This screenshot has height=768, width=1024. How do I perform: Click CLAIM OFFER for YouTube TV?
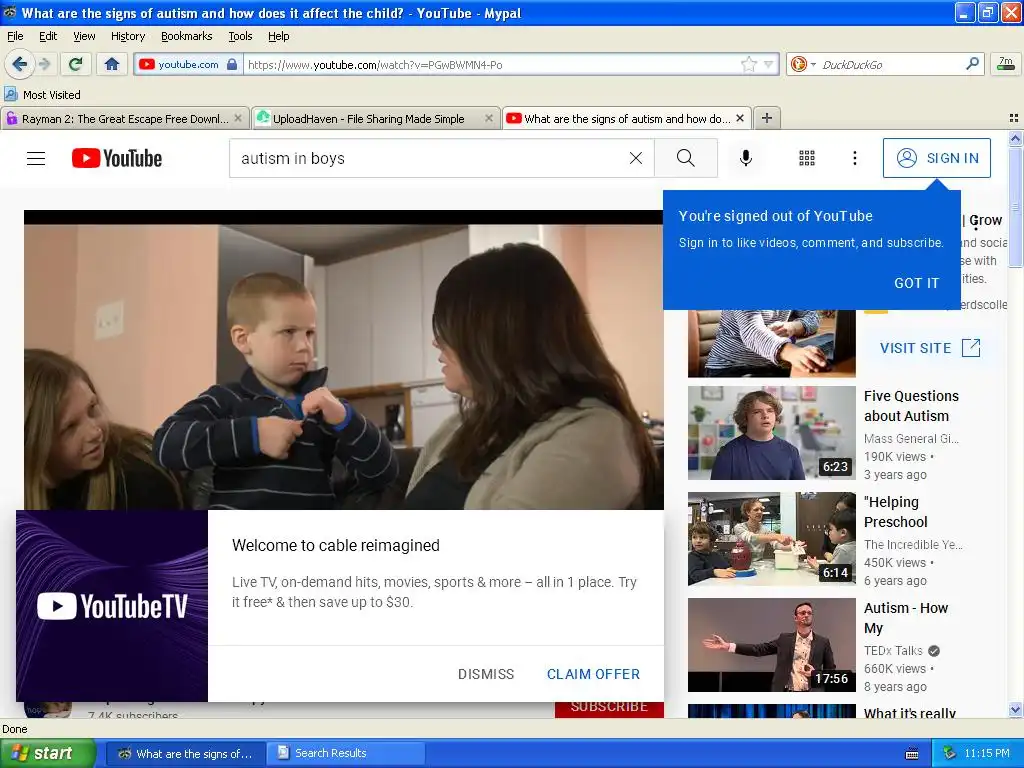click(x=593, y=674)
